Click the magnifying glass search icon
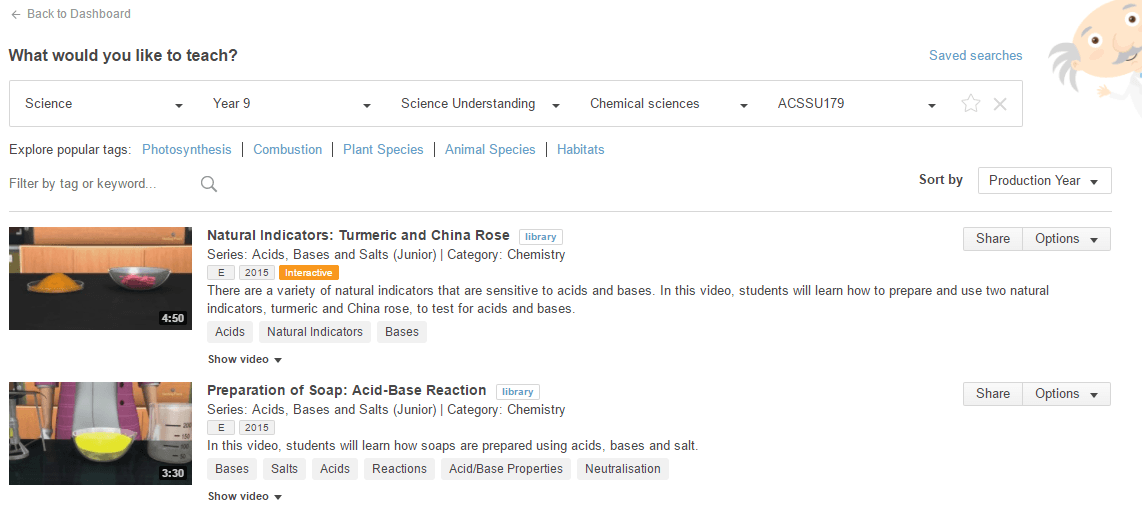This screenshot has height=507, width=1142. pyautogui.click(x=209, y=184)
